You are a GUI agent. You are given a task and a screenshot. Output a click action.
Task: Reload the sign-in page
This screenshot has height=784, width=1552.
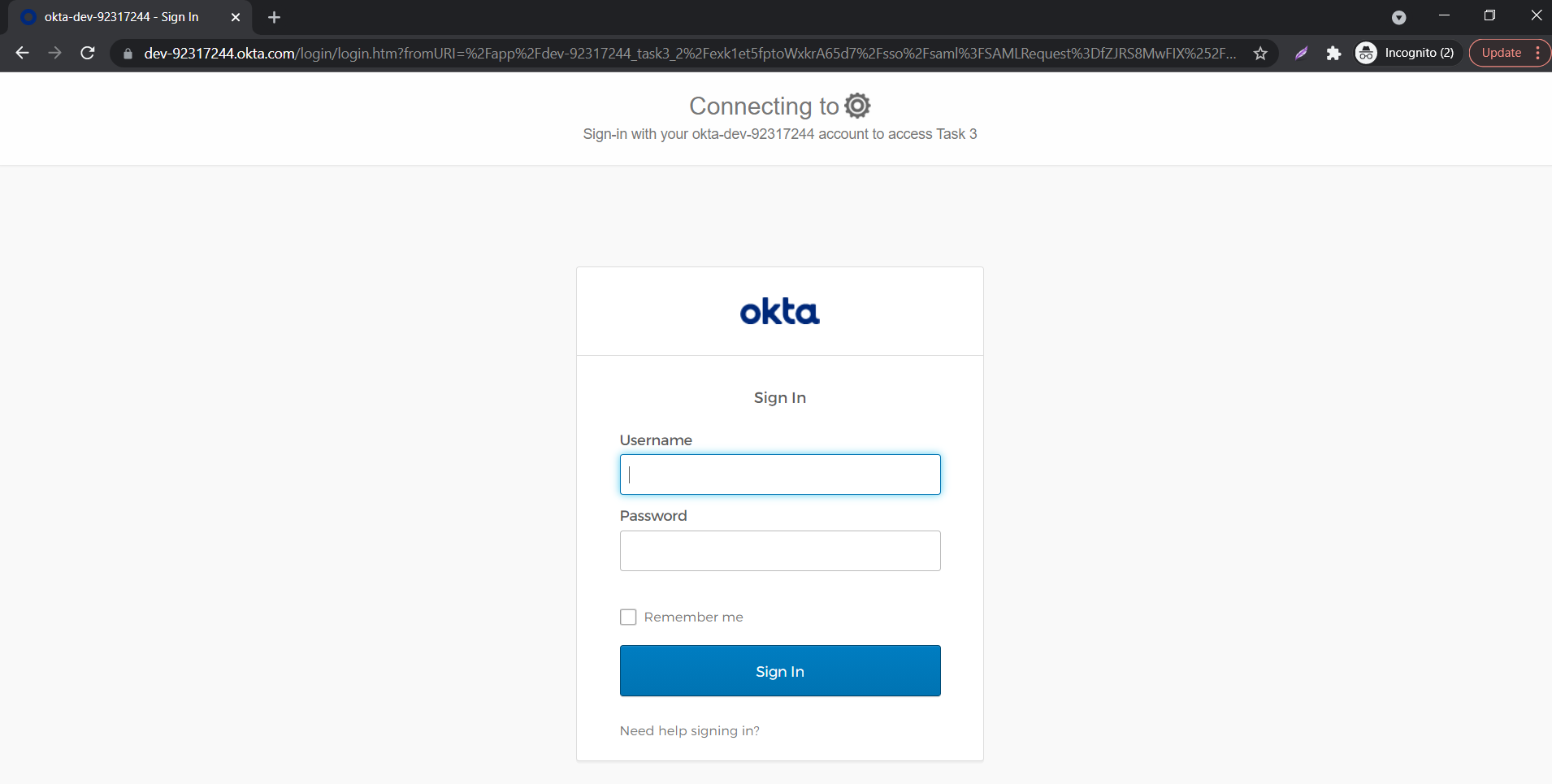tap(87, 53)
